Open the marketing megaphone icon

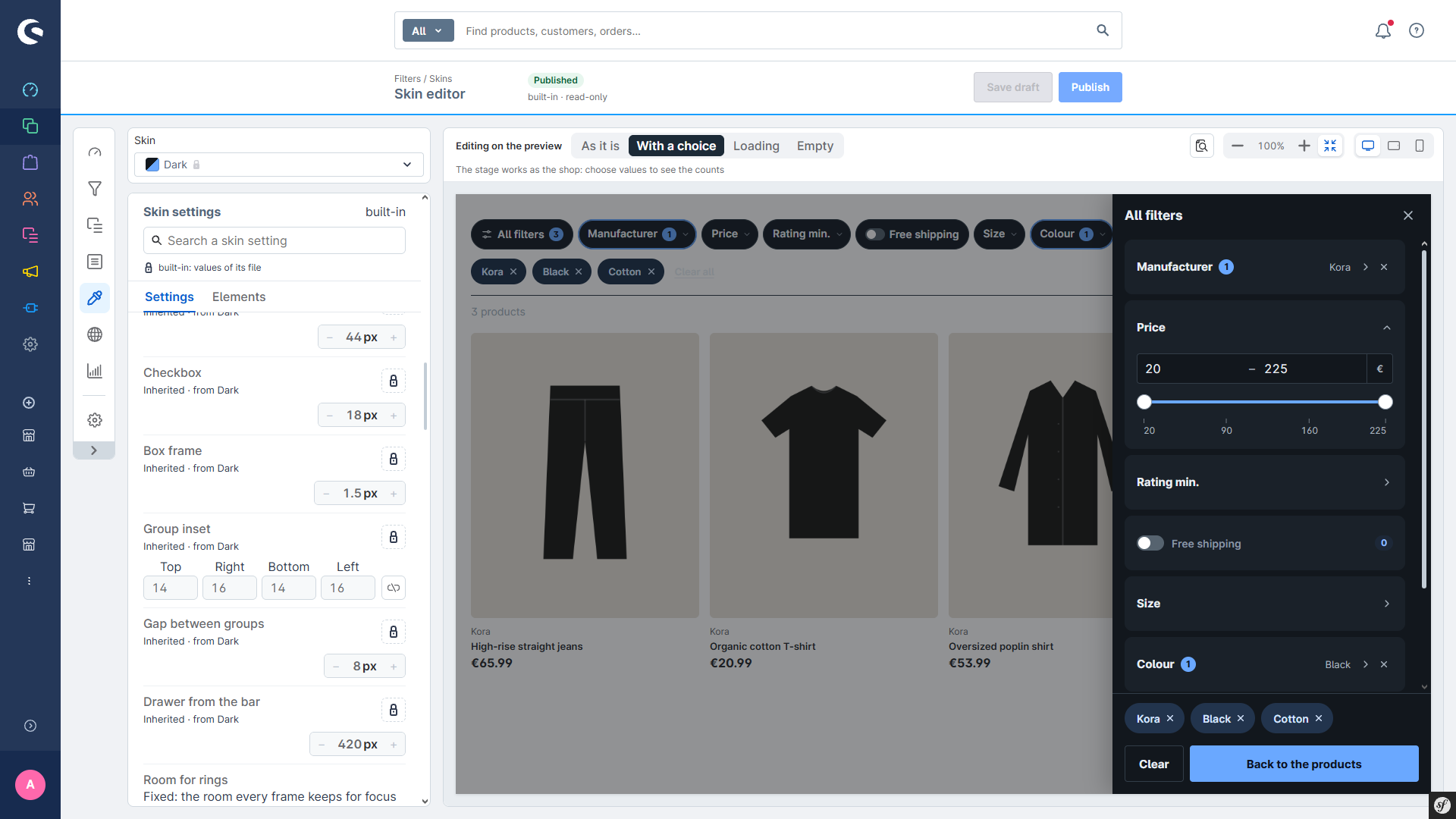coord(30,271)
